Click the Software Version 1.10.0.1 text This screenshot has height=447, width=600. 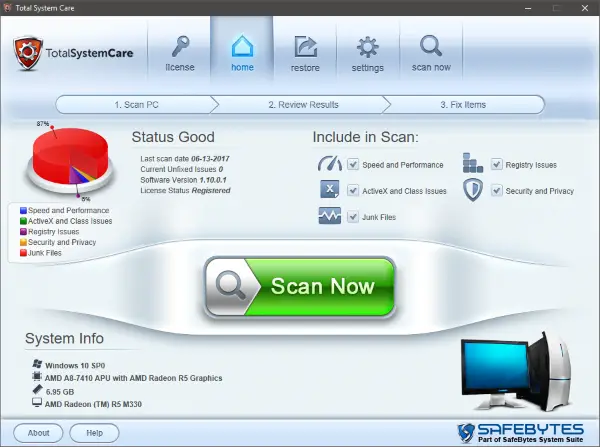(183, 180)
